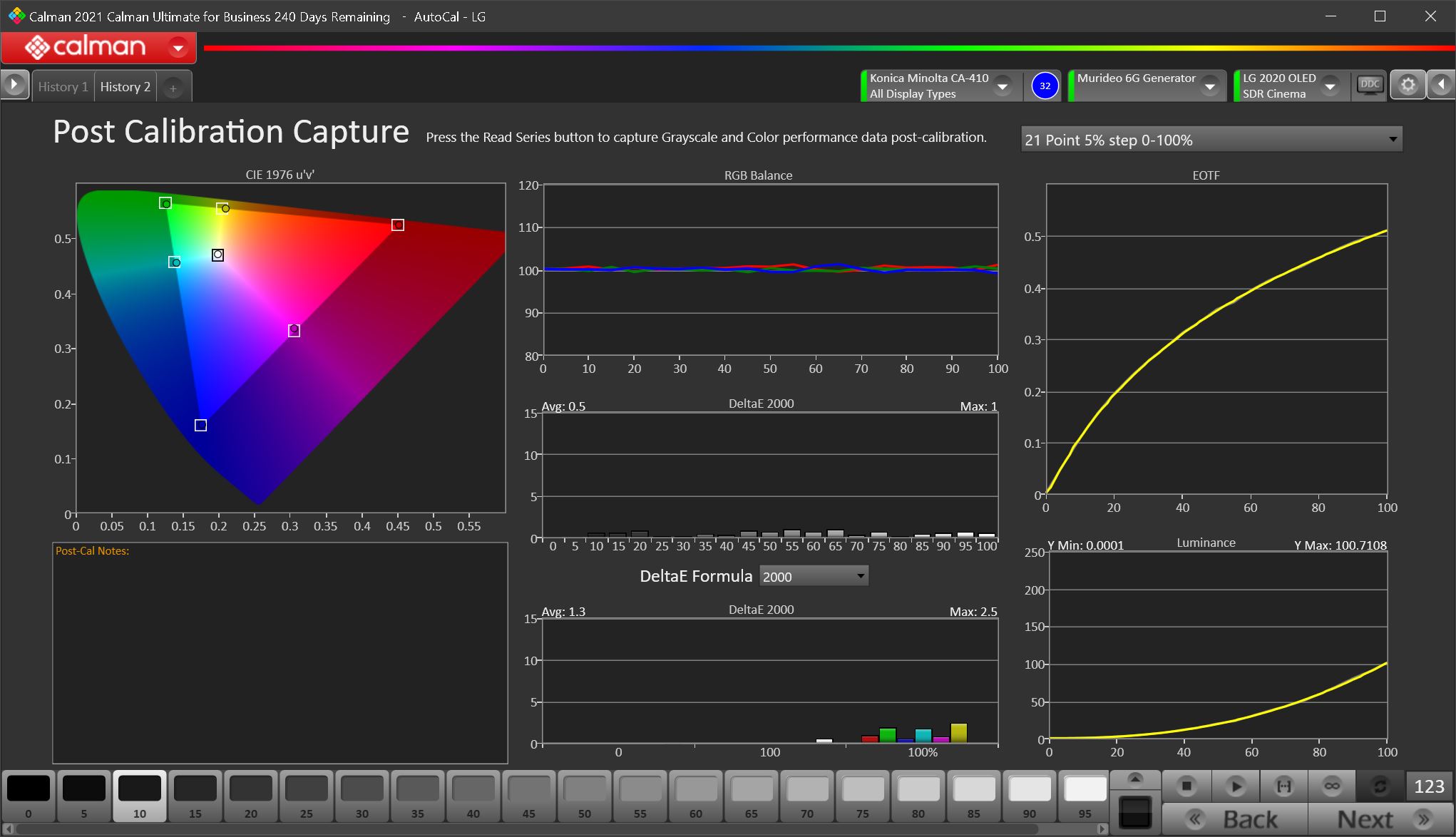The width and height of the screenshot is (1456, 837).
Task: Expand the Konica Minolta CA-410 dropdown
Action: coord(1003,86)
